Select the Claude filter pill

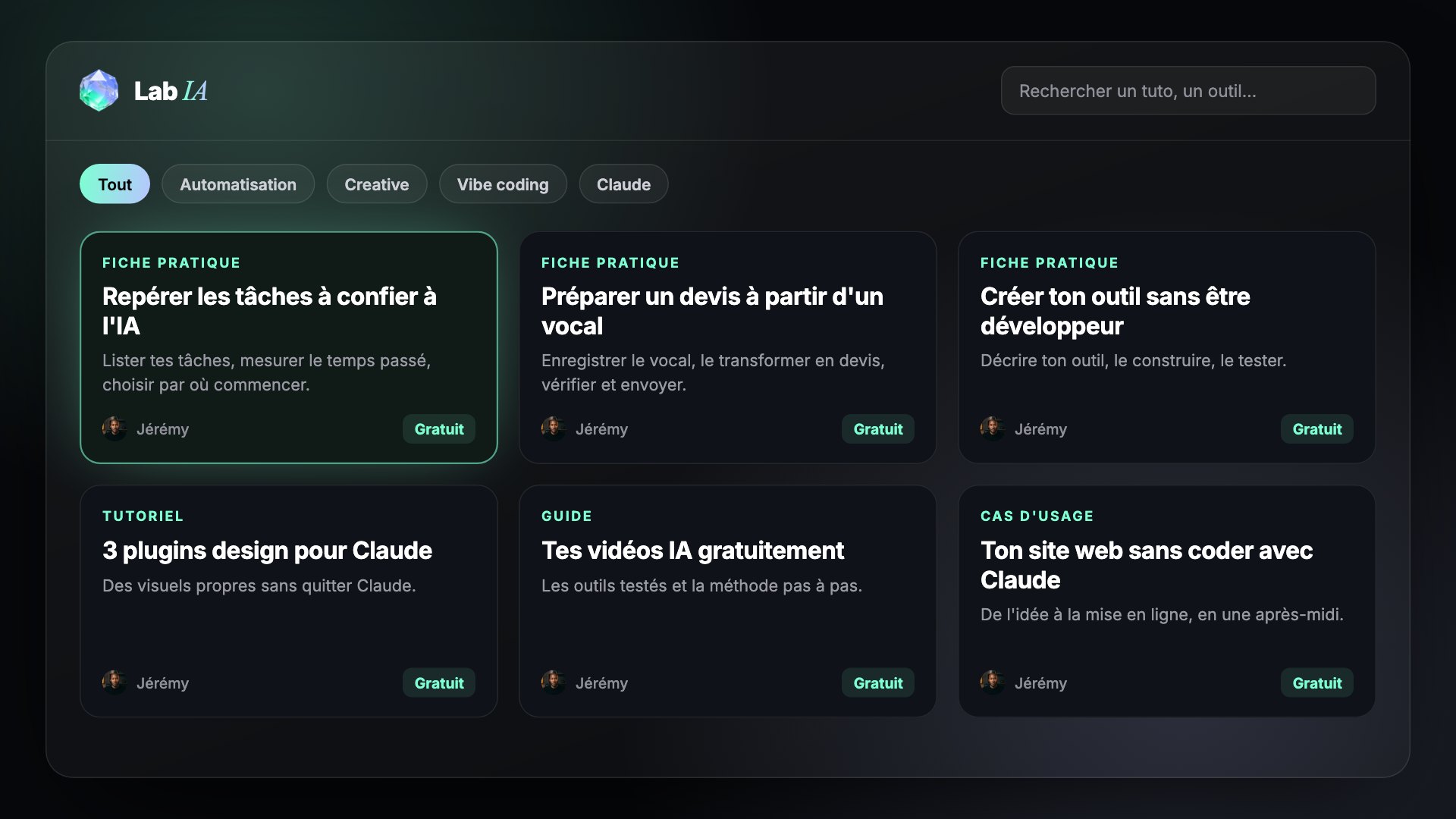pos(623,184)
